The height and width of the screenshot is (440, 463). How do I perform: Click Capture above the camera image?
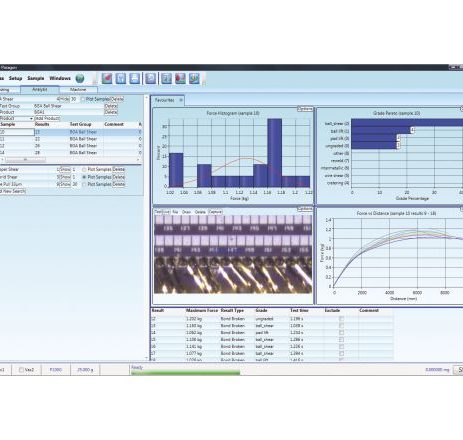(215, 212)
